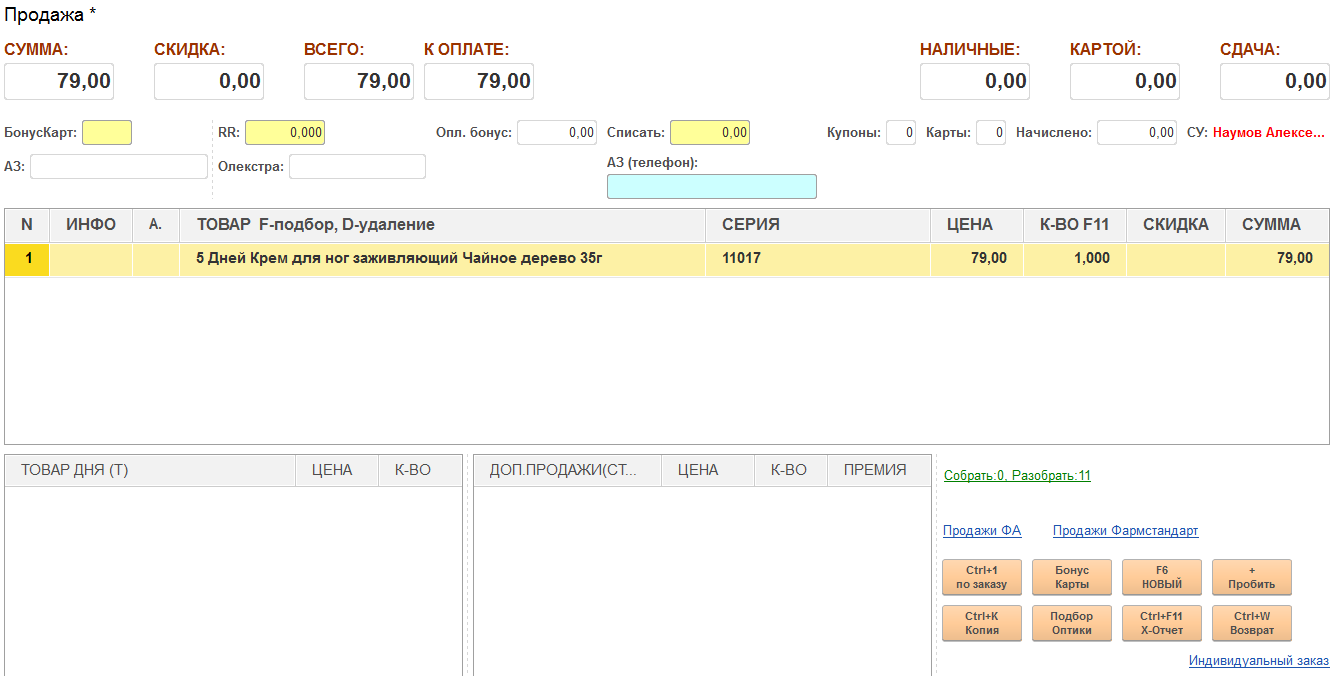Open the 'Продажи ФА' link
The width and height of the screenshot is (1336, 676).
(x=982, y=531)
